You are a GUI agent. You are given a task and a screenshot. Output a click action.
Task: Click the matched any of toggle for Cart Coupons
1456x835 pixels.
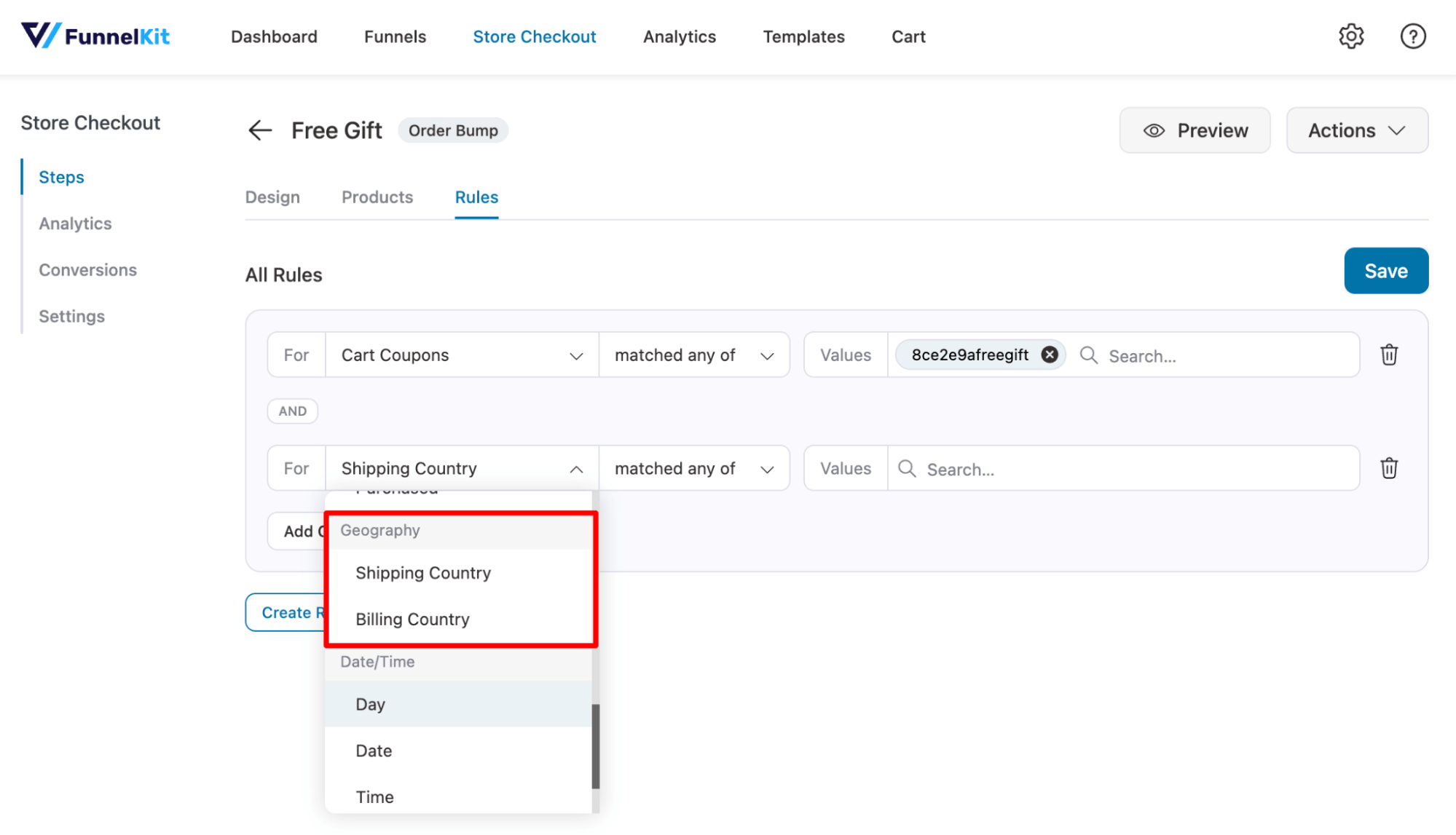[693, 354]
